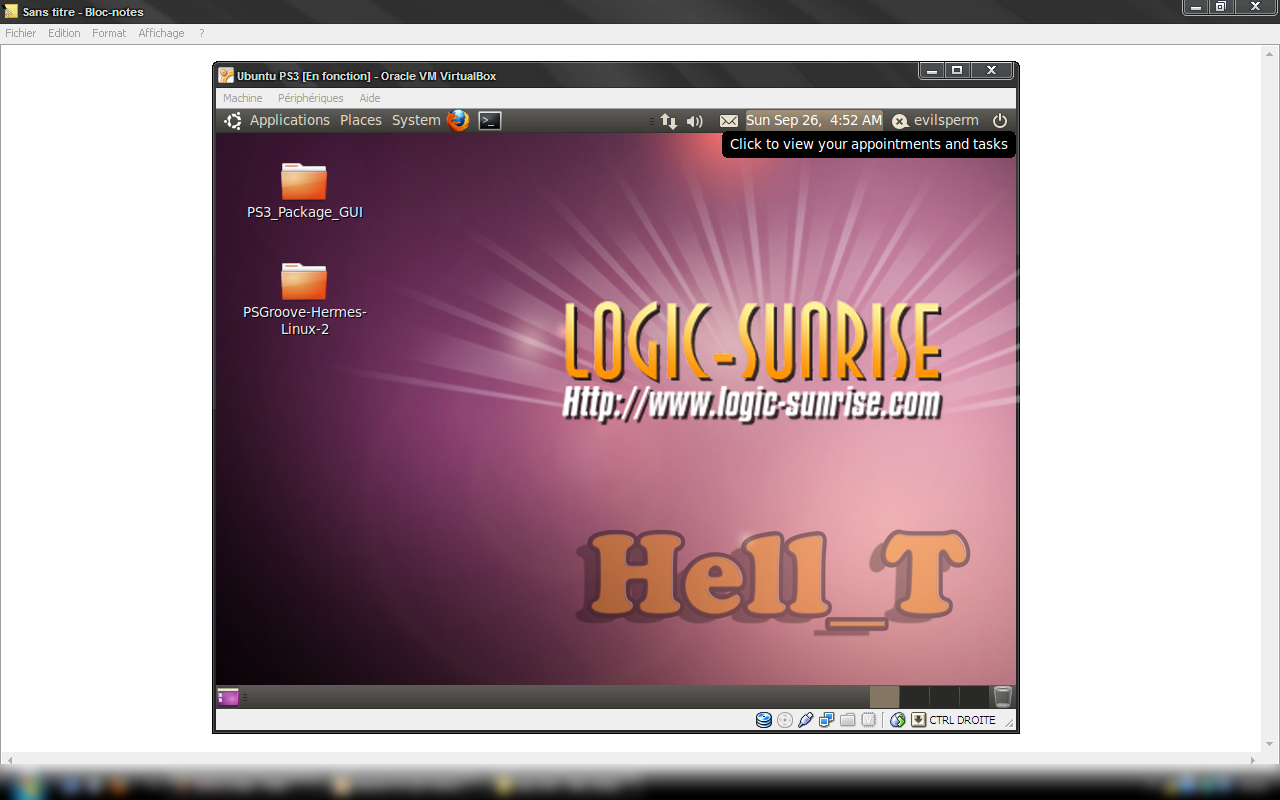Open Notepad Fichier menu
Screen dimensions: 1280x800
pos(20,33)
